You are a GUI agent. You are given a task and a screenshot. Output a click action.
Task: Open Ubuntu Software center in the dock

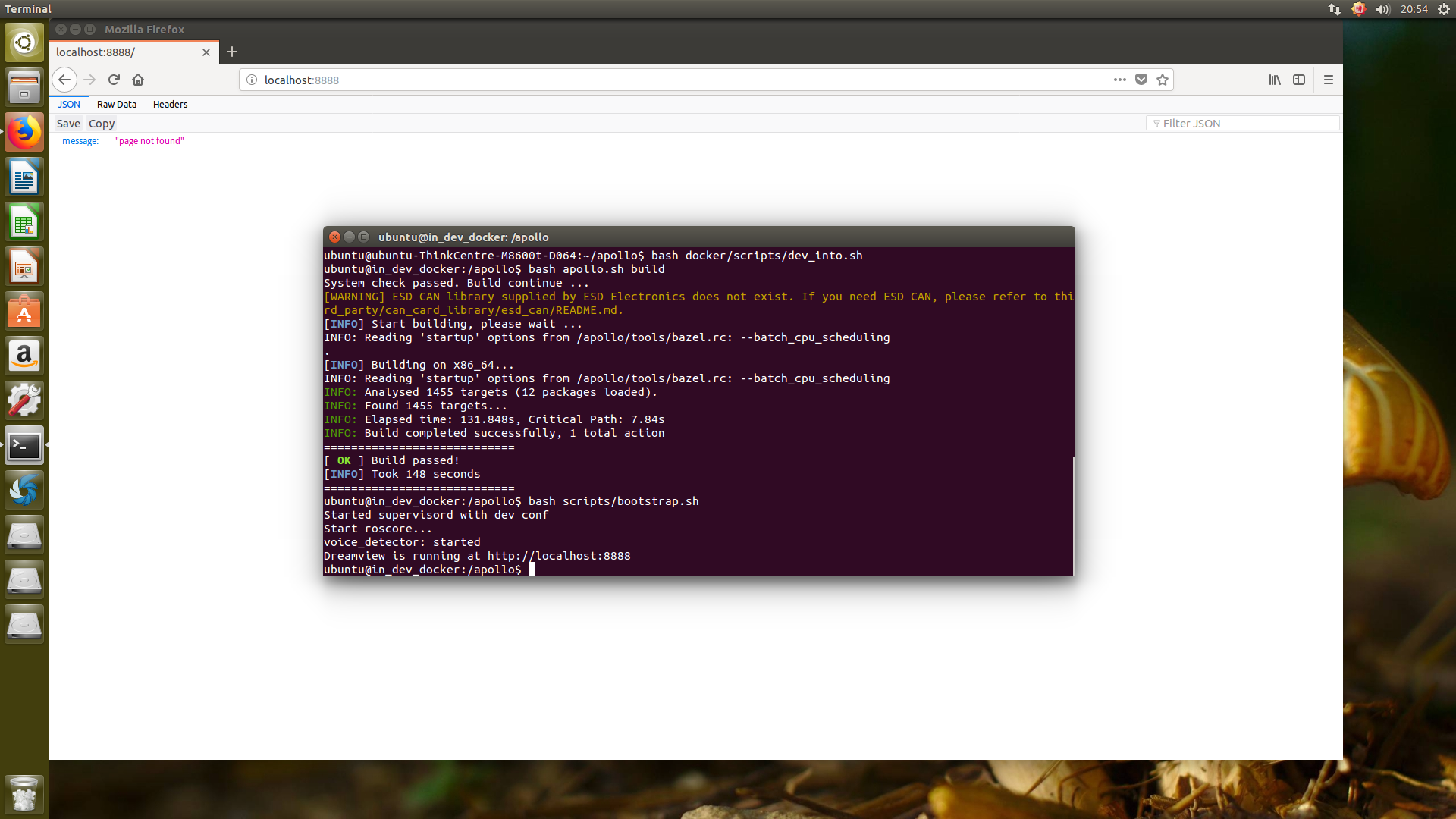[24, 312]
